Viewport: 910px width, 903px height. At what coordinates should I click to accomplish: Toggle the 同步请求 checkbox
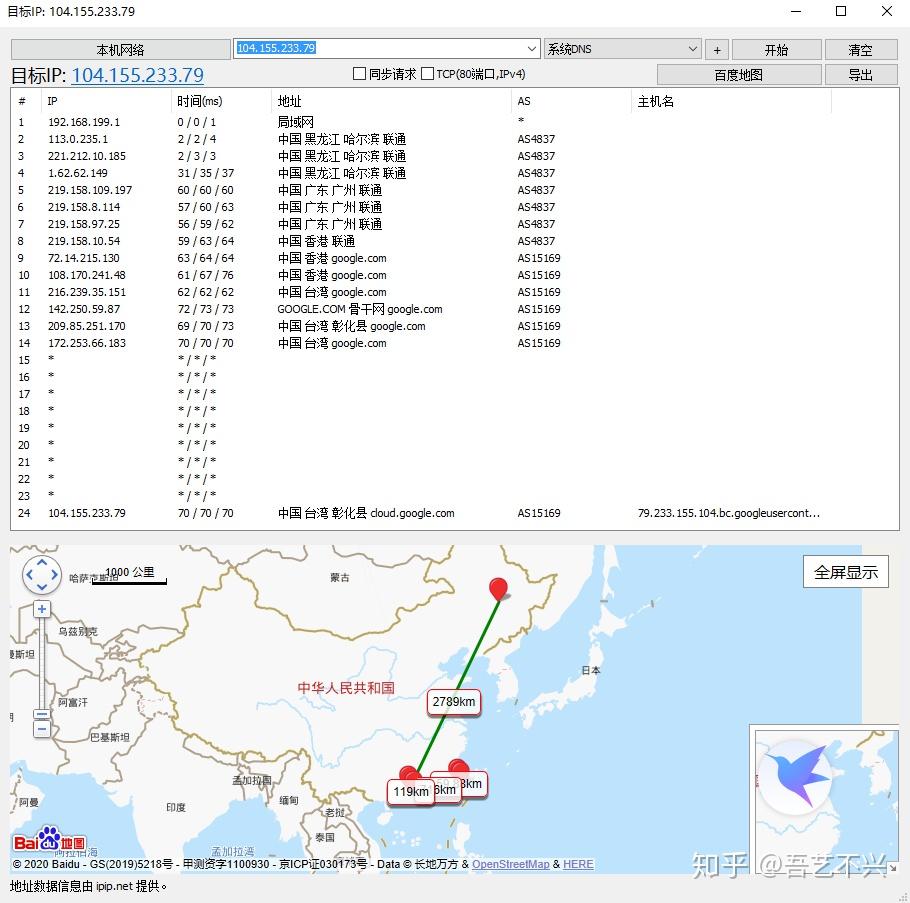click(x=359, y=74)
